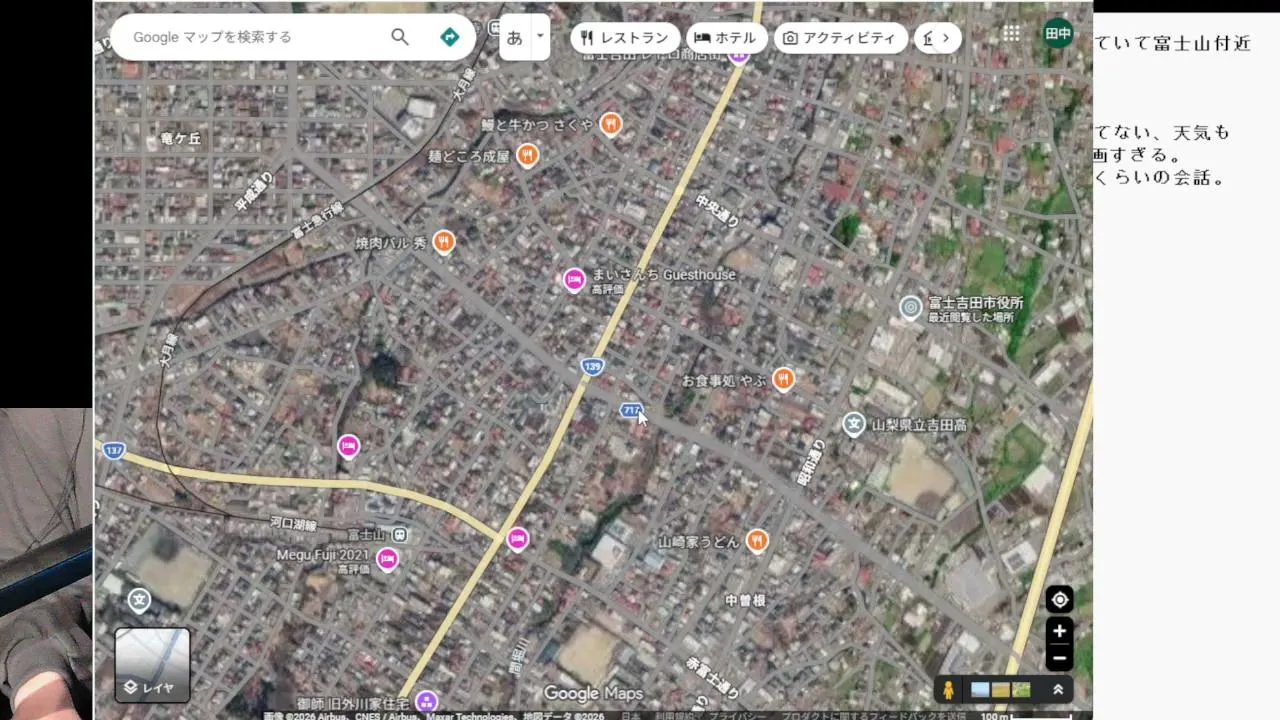Click the 山崎家うどん label text
The height and width of the screenshot is (720, 1280).
[699, 542]
